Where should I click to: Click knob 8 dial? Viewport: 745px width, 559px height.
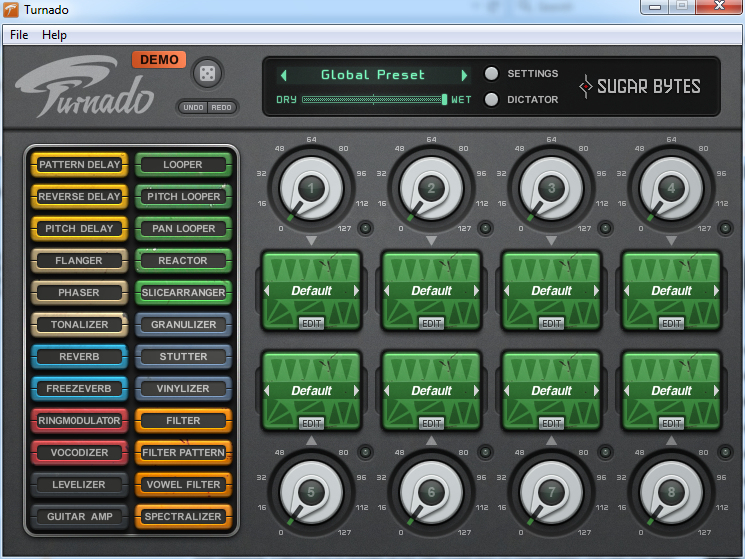pos(671,493)
